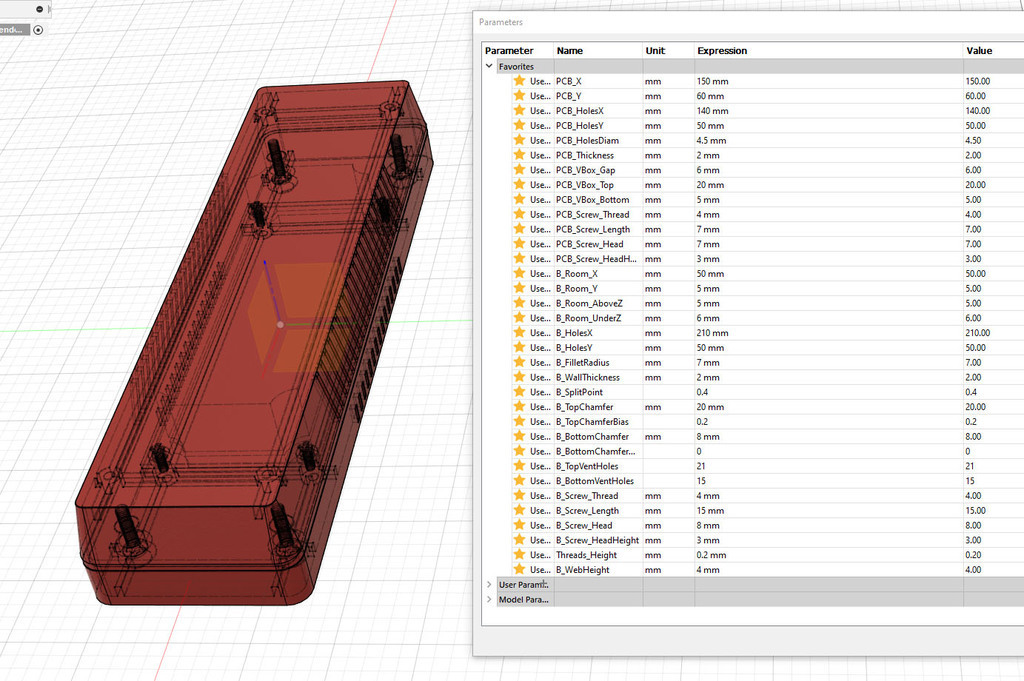This screenshot has height=681, width=1024.
Task: Select the B_TopChamfer parameter name
Action: click(584, 407)
